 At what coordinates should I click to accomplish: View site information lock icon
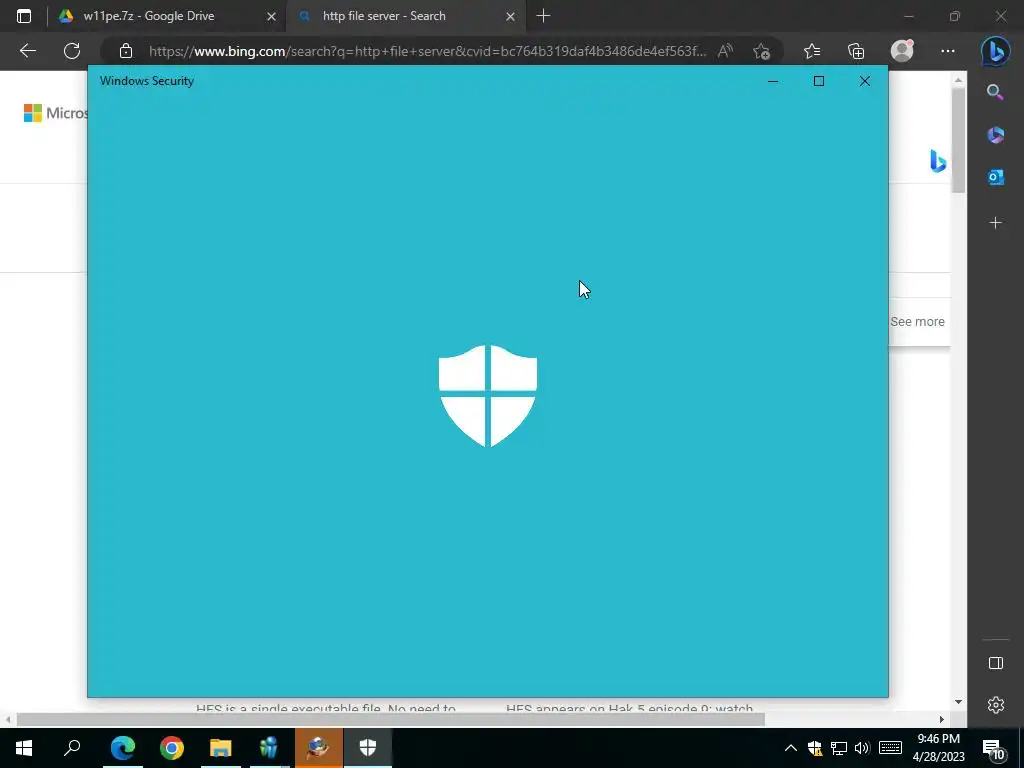tap(126, 51)
